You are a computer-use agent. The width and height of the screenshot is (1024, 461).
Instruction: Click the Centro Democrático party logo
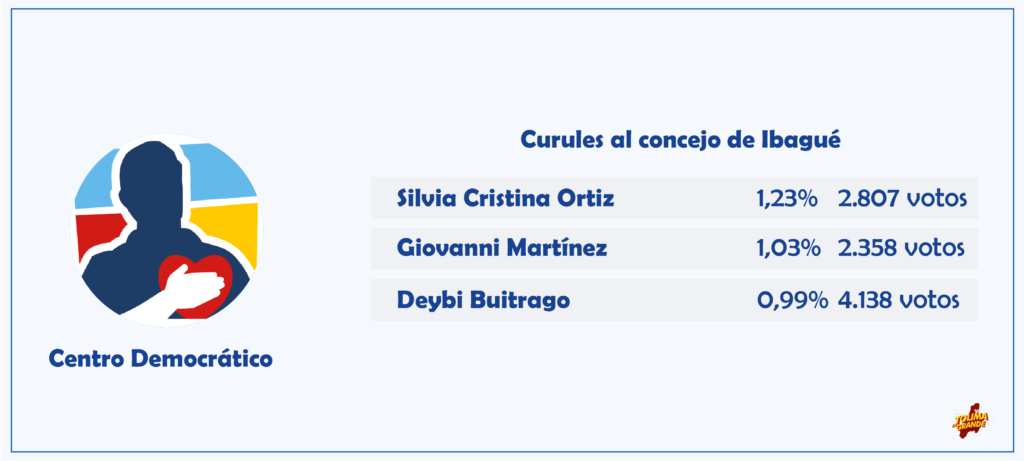tap(165, 230)
